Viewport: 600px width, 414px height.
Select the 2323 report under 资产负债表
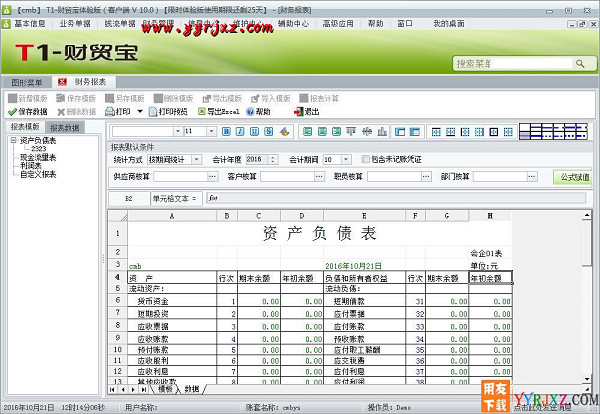[x=38, y=148]
